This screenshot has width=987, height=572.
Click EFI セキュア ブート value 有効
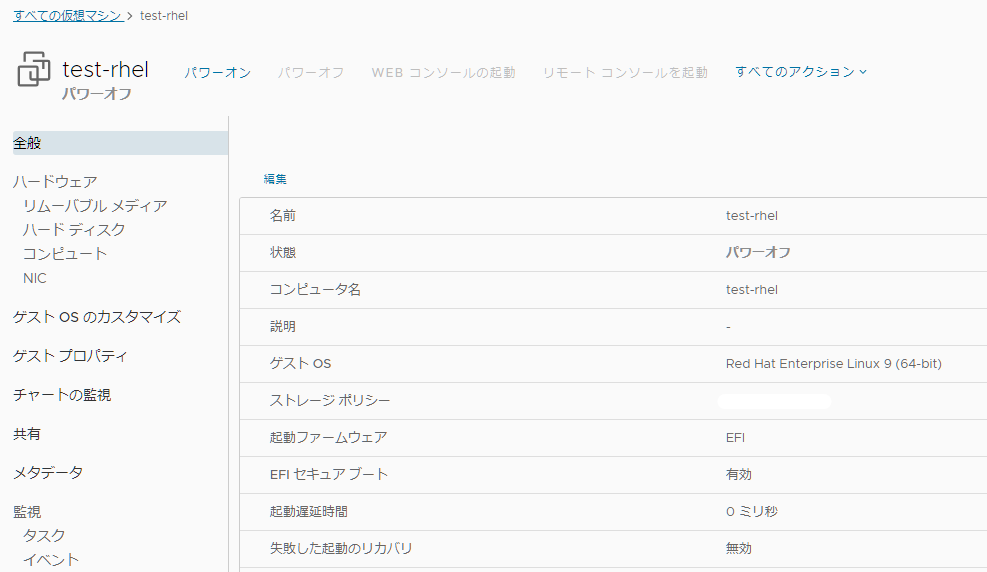tap(738, 474)
